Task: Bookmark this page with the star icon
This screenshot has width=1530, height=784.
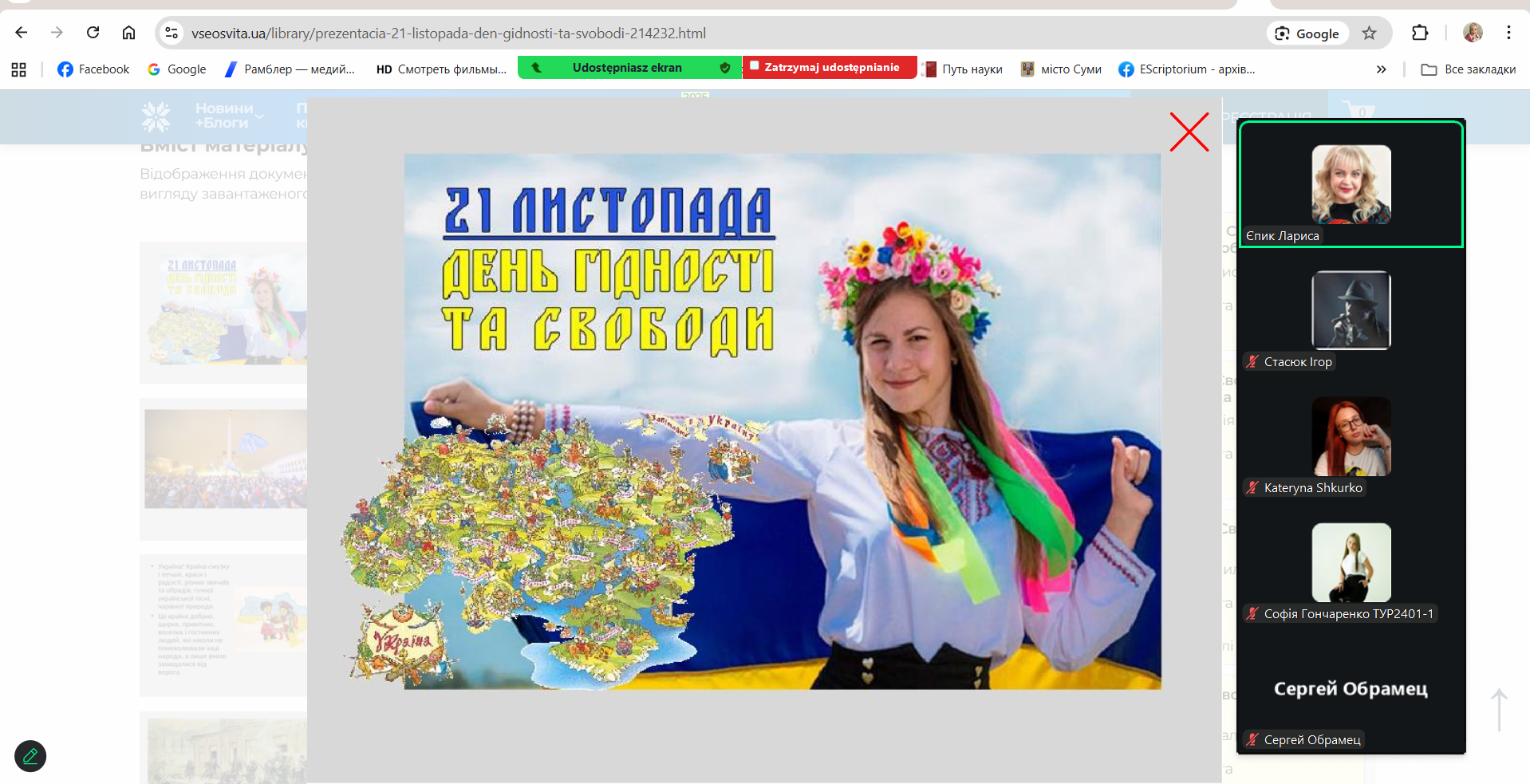Action: [1369, 33]
